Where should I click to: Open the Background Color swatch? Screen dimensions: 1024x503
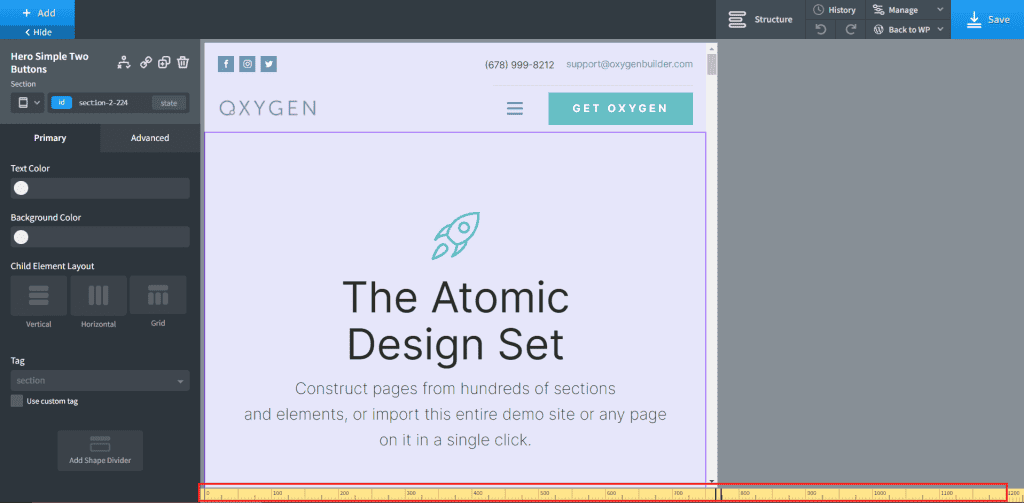[22, 236]
